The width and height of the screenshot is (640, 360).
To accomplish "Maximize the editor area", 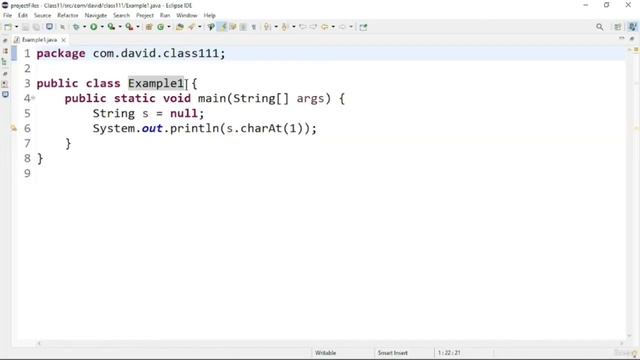I will pos(632,38).
